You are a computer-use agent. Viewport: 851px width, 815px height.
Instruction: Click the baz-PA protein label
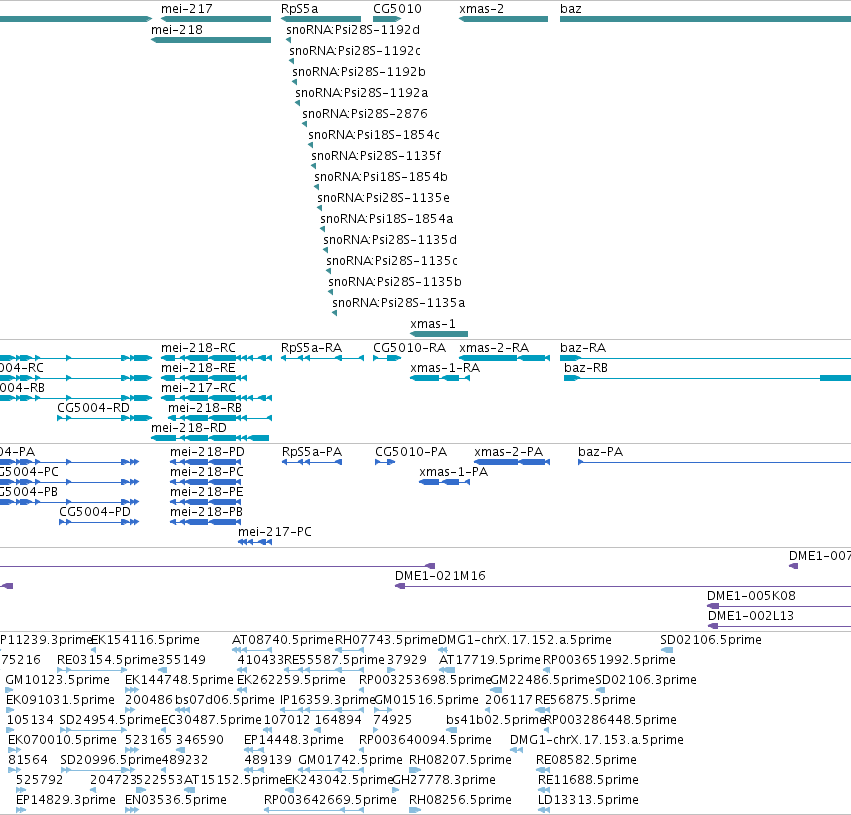[601, 452]
